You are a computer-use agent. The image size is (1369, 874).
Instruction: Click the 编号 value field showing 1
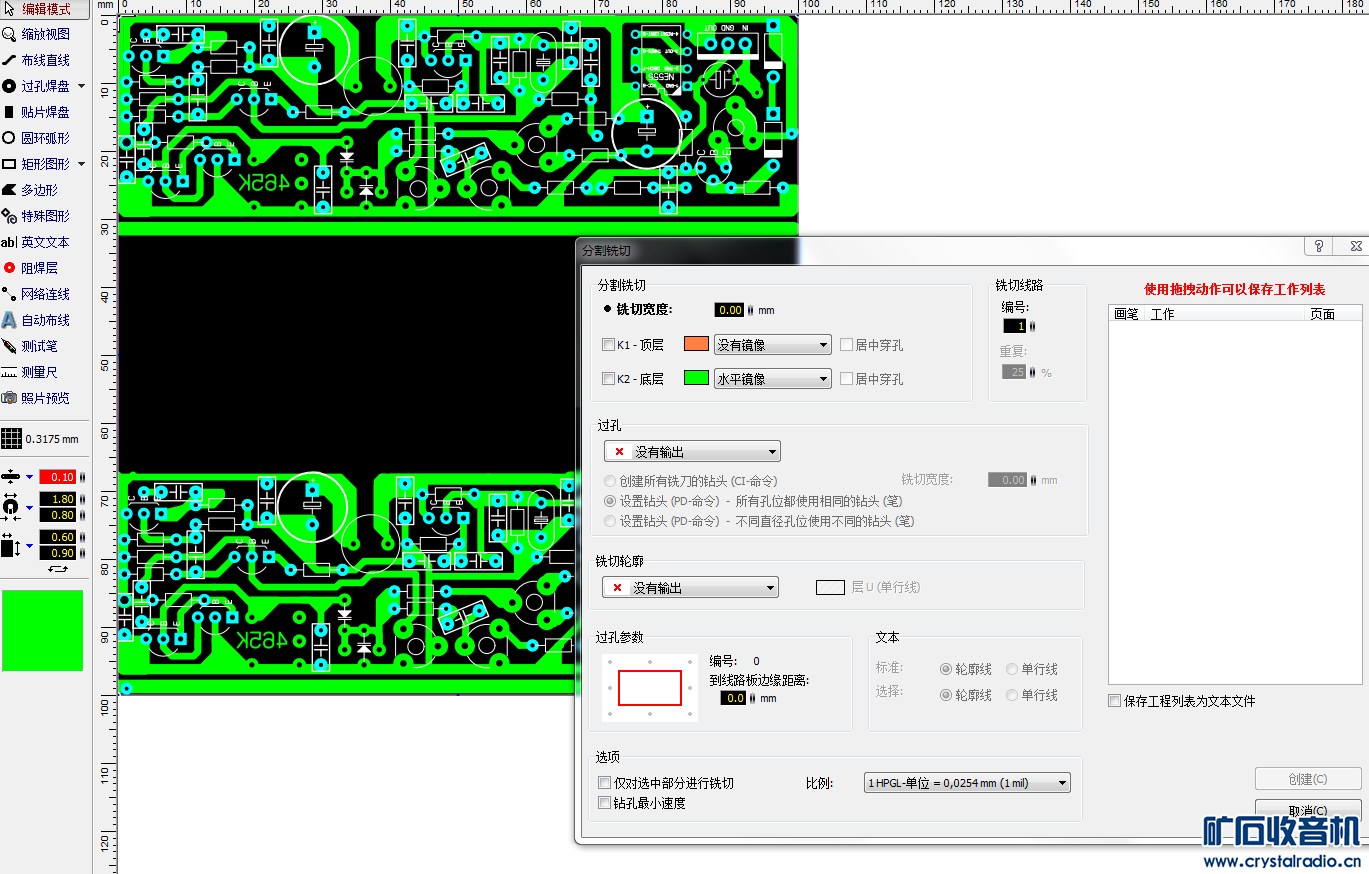coord(1015,326)
